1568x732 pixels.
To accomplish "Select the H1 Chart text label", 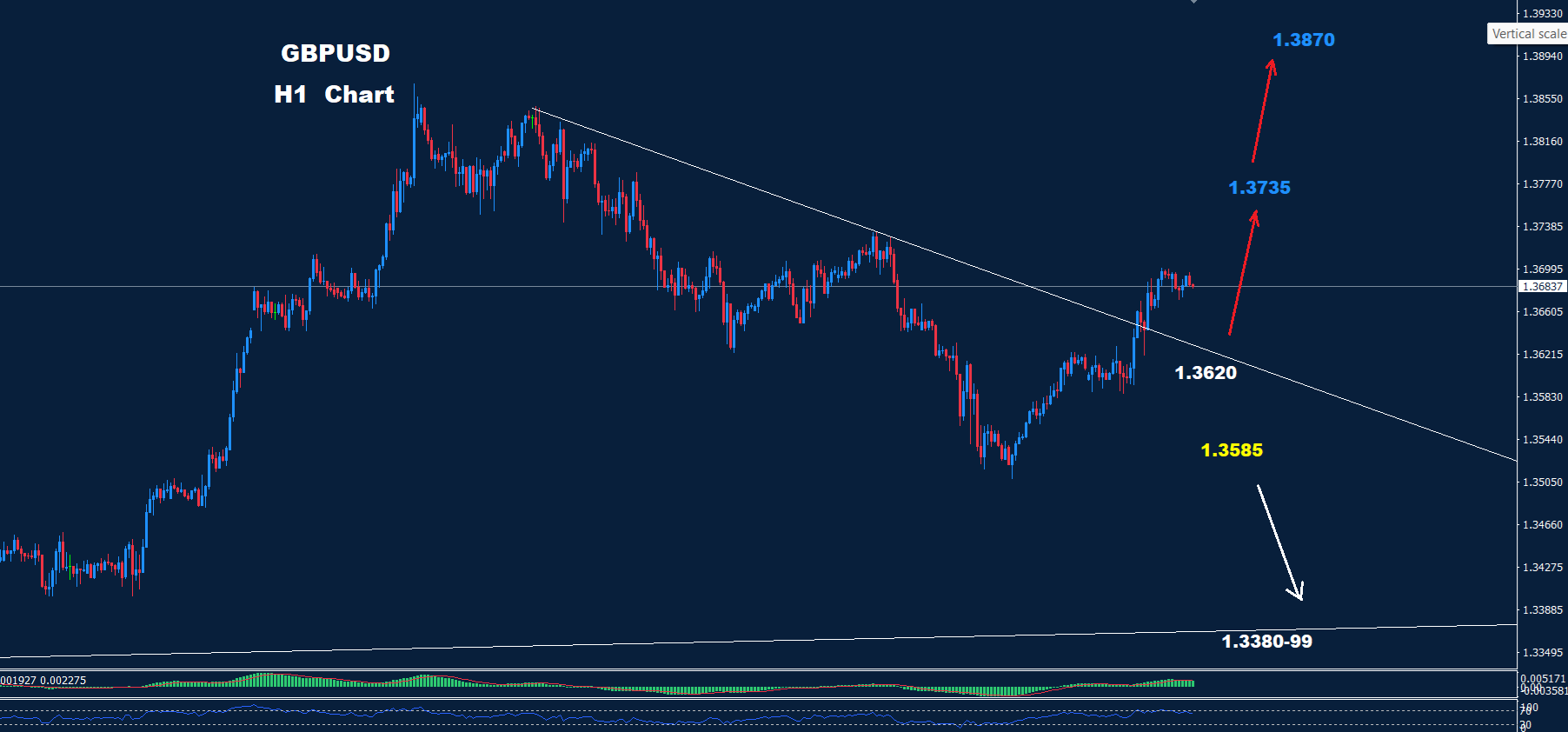I will point(334,95).
